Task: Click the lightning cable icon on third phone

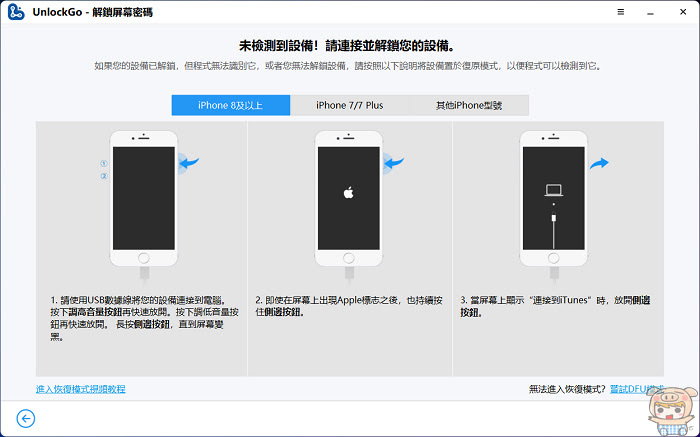Action: 554,230
